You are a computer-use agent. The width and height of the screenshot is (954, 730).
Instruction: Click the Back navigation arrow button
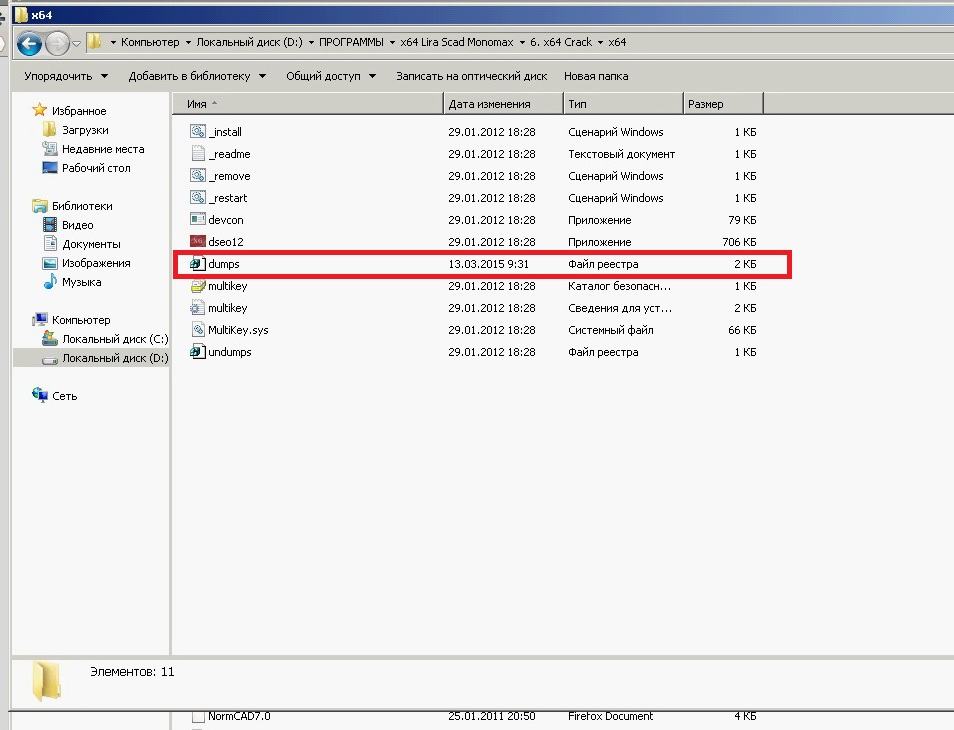[30, 43]
